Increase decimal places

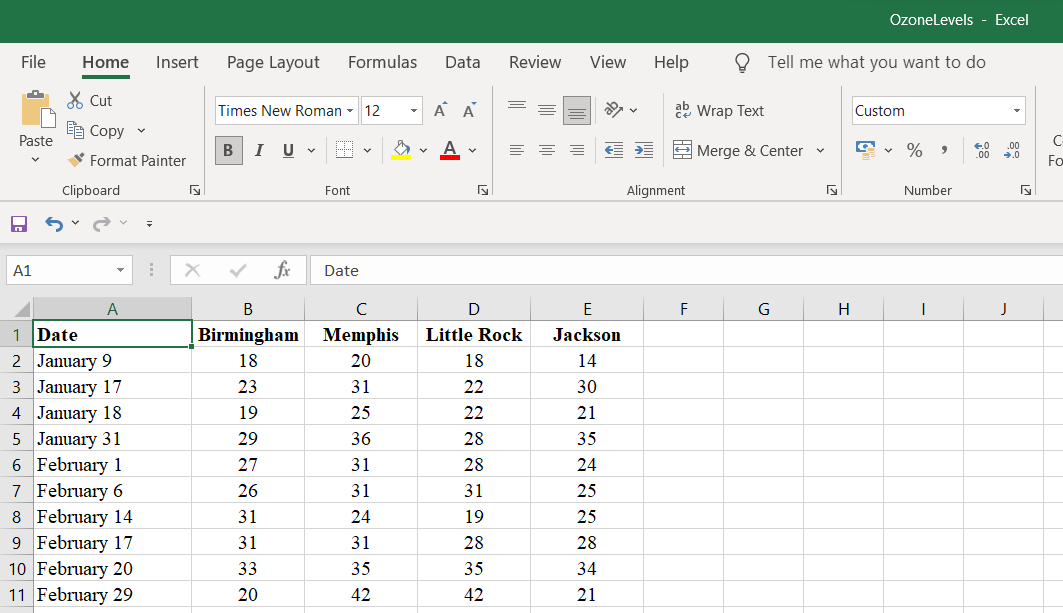(982, 150)
